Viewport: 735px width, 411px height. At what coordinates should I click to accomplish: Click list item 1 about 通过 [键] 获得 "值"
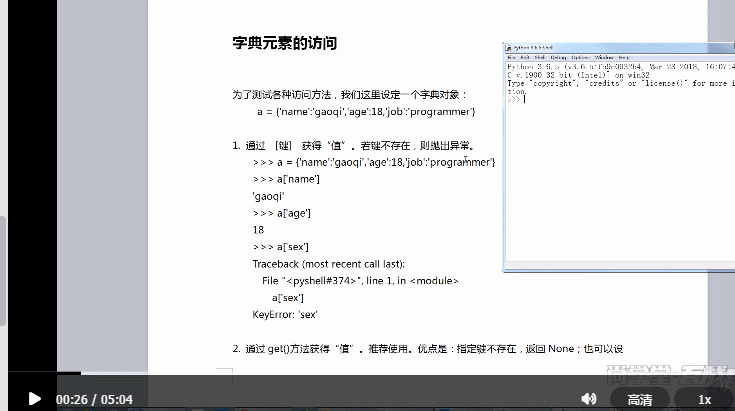pos(354,146)
